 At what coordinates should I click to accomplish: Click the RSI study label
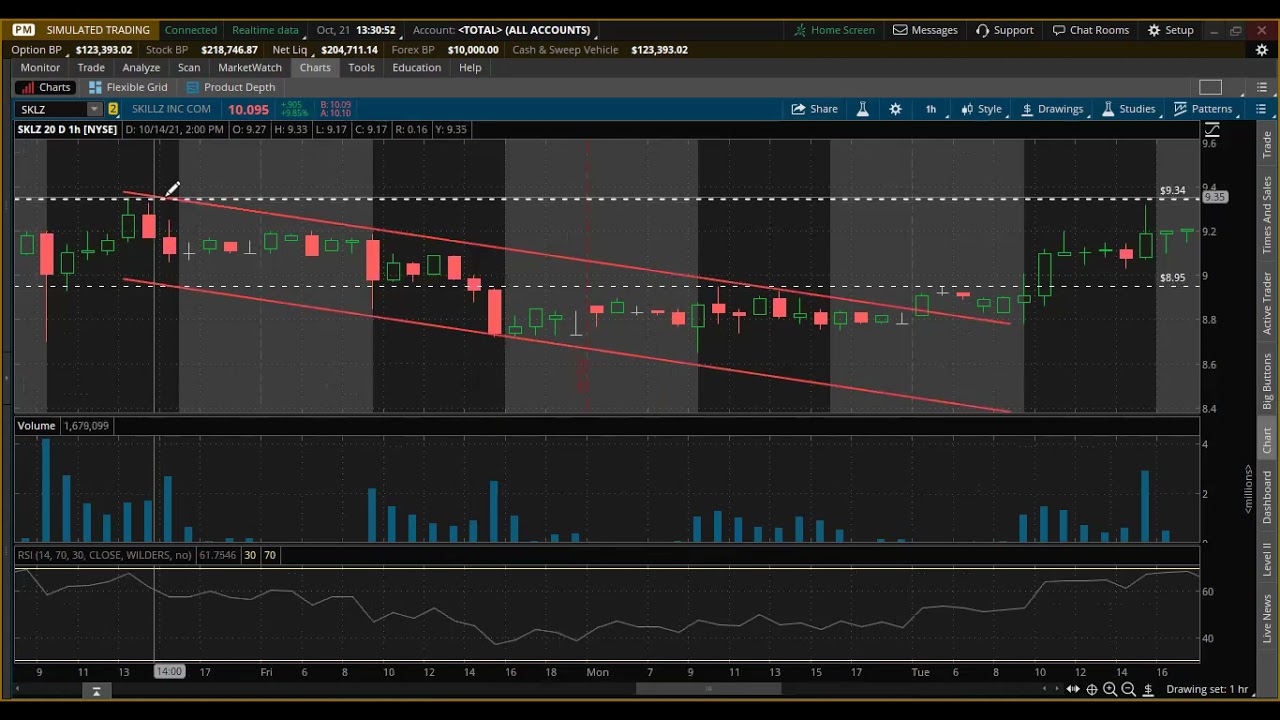point(104,555)
